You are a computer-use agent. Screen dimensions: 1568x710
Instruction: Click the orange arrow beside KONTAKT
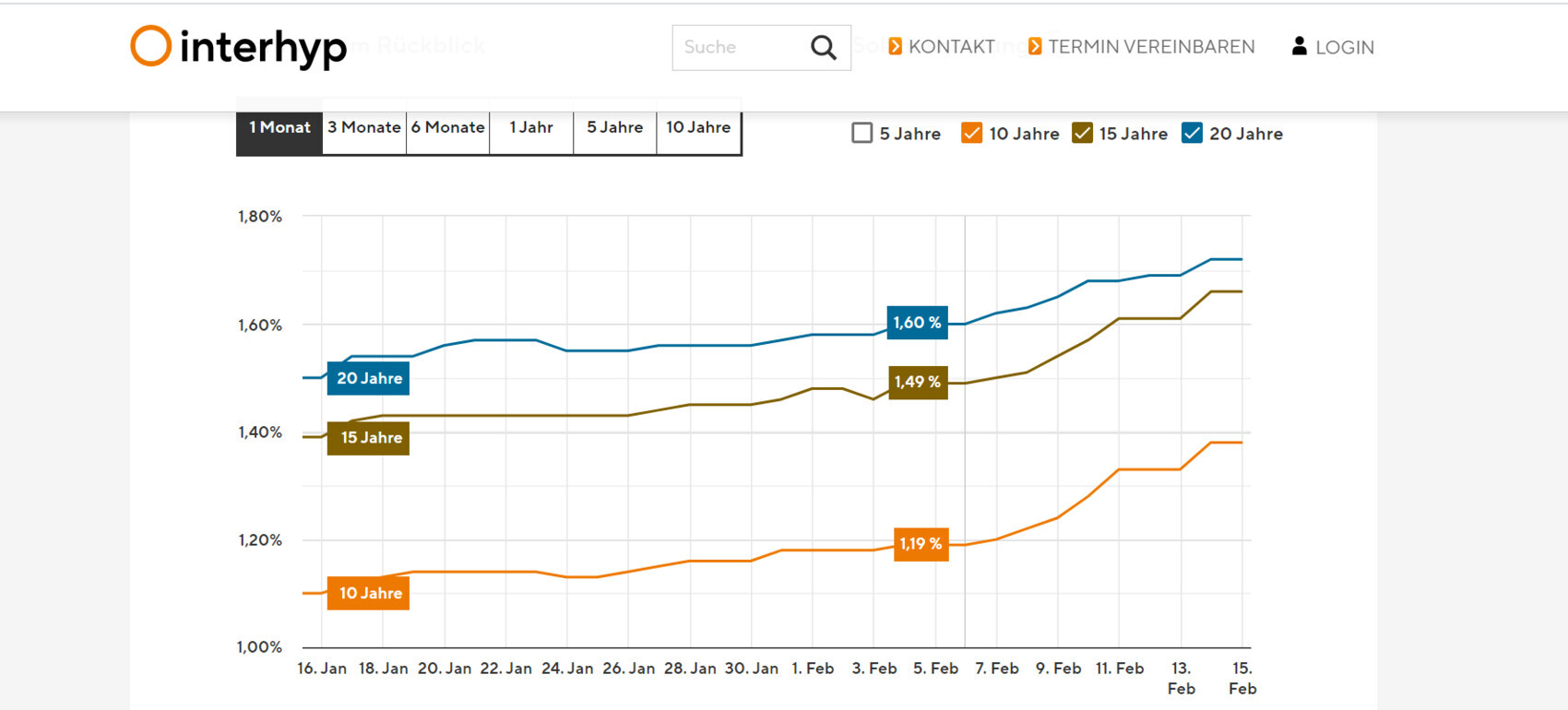tap(895, 46)
